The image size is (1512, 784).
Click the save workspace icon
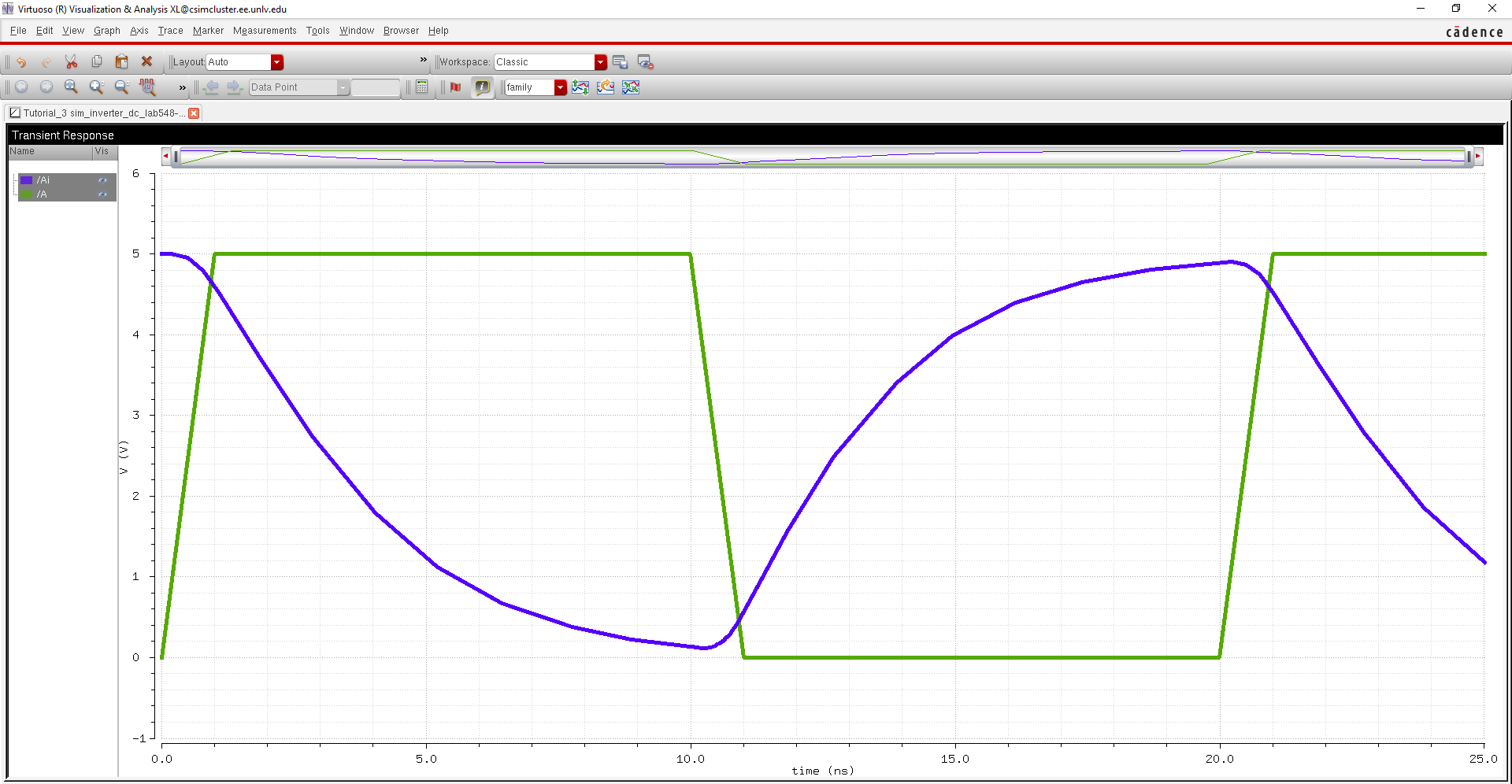[620, 62]
